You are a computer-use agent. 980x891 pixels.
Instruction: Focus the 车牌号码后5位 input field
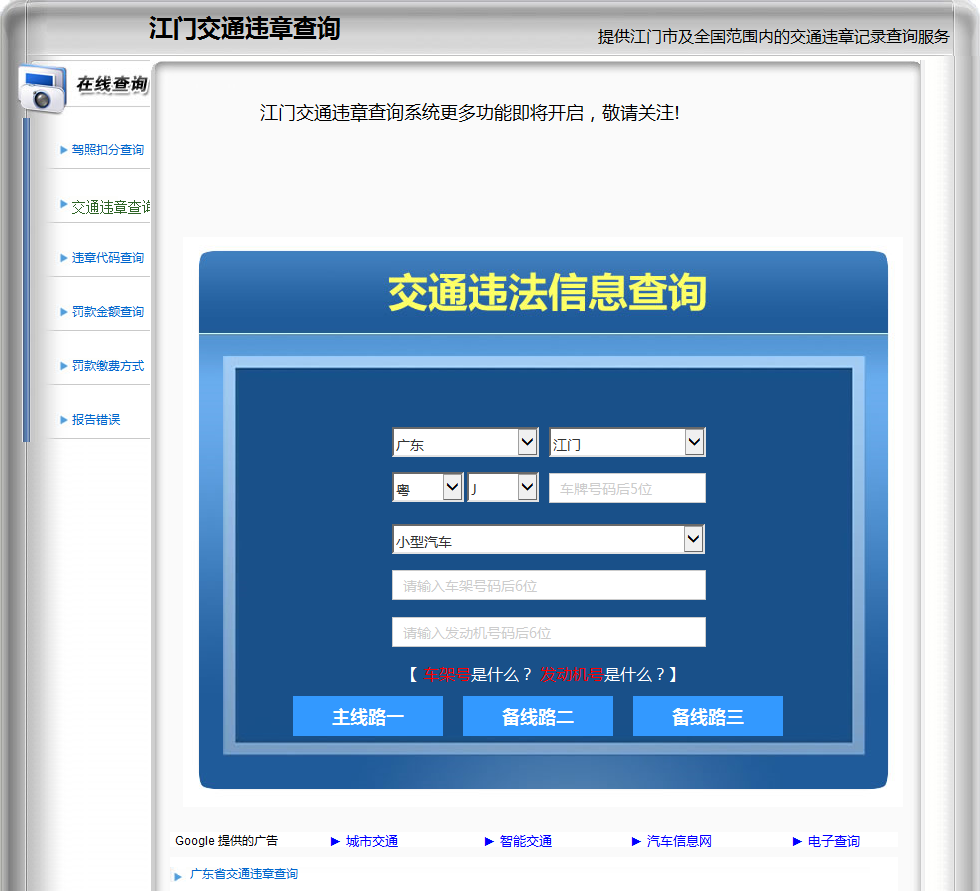click(x=627, y=488)
